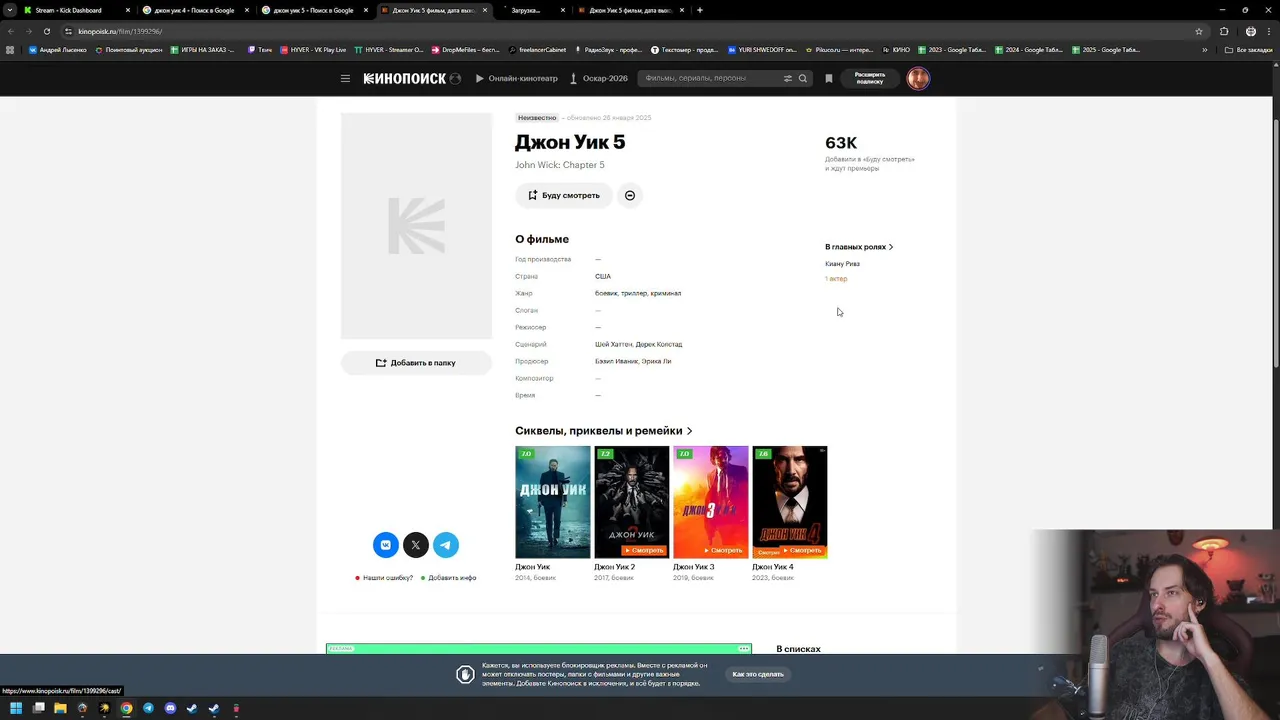Open the Джон Уик 3 poster
The height and width of the screenshot is (720, 1280).
pyautogui.click(x=711, y=502)
